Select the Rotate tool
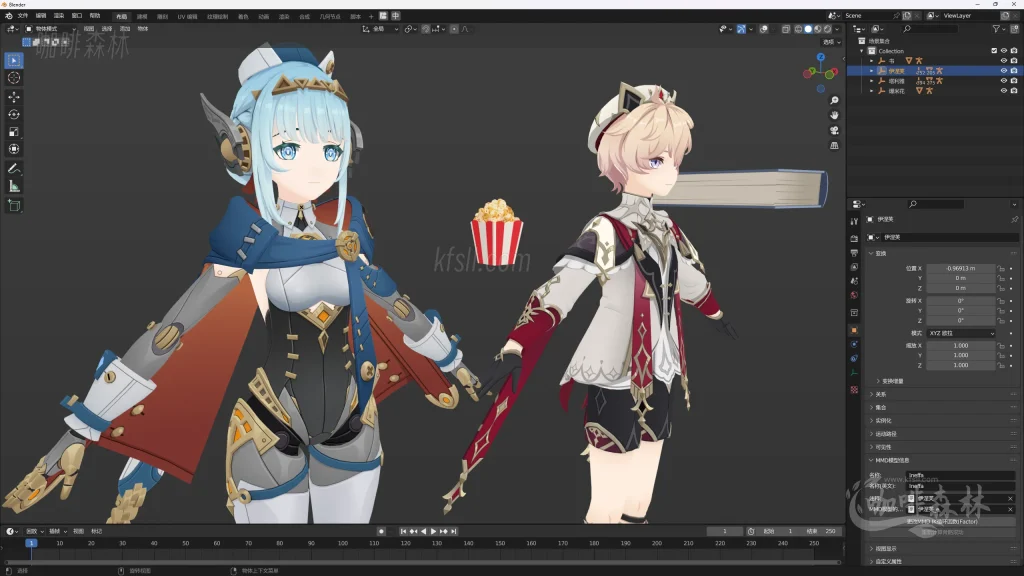This screenshot has height=576, width=1024. tap(14, 114)
